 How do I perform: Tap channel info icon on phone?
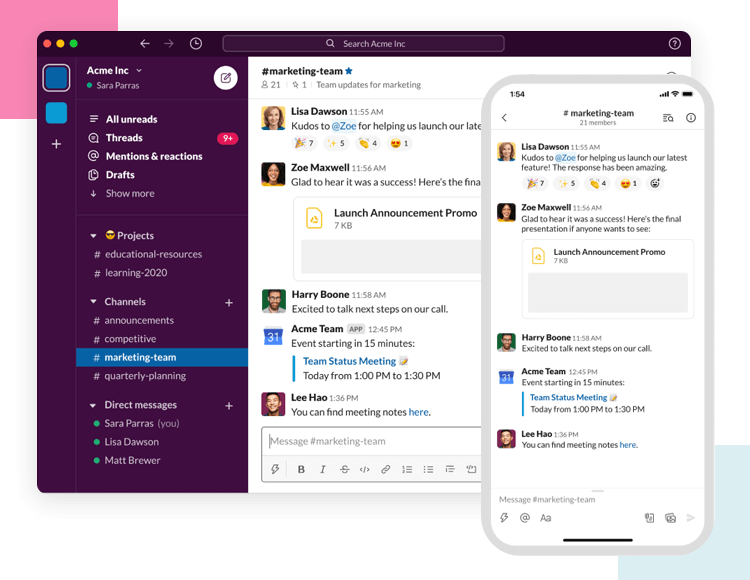pos(691,118)
